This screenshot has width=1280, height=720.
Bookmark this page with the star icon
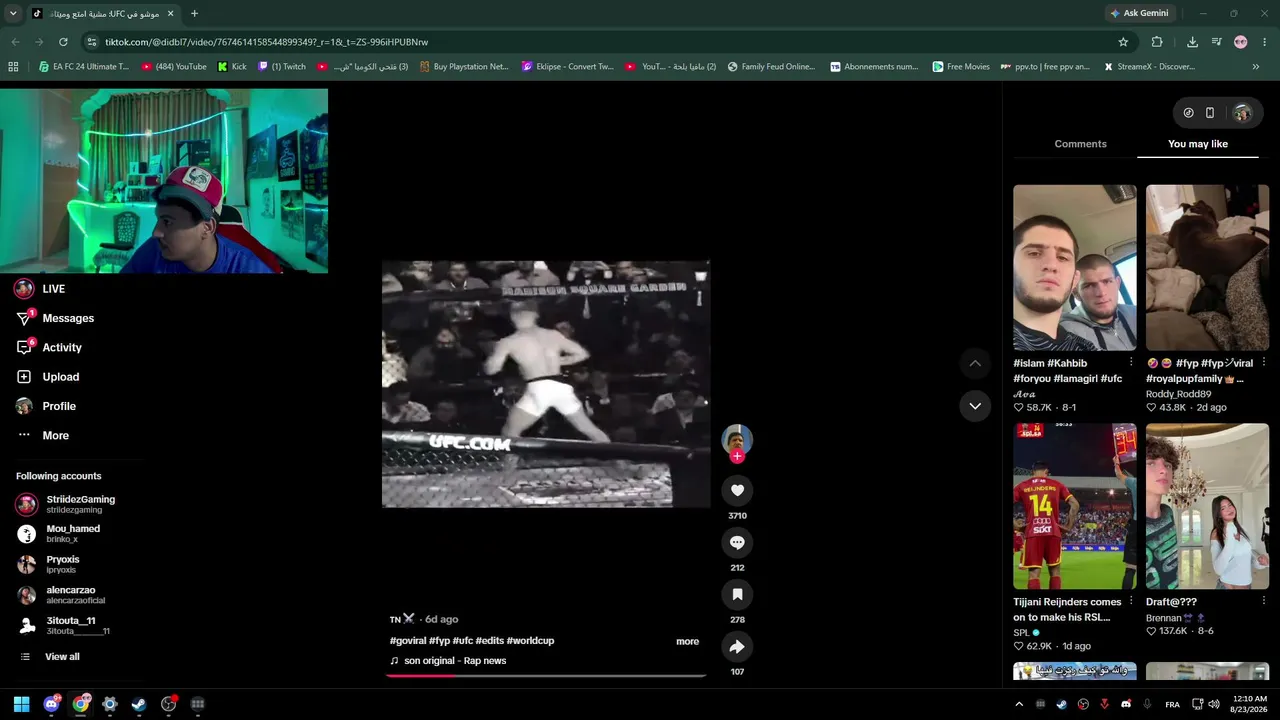pos(1123,42)
